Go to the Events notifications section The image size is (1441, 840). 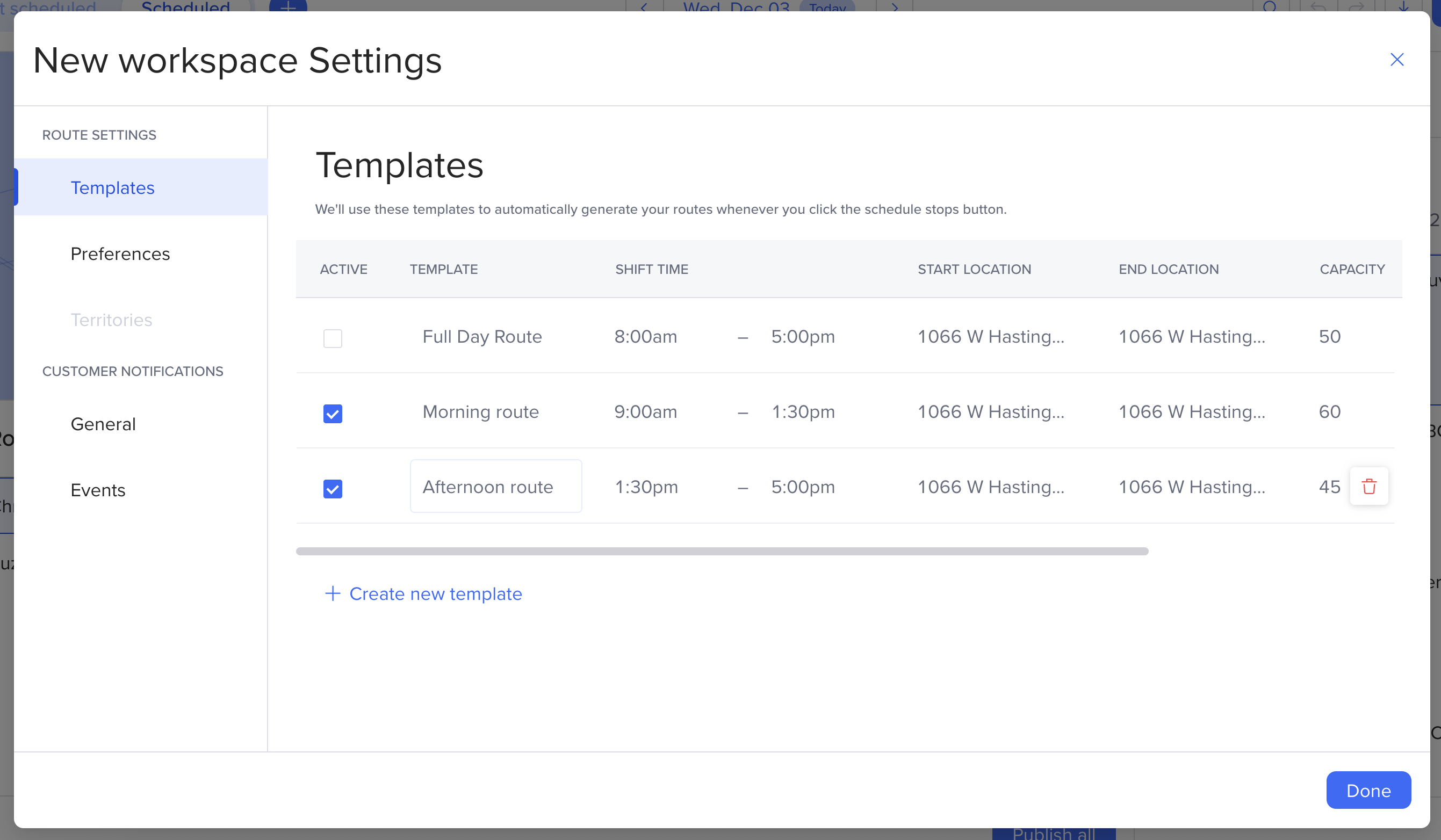pos(98,490)
